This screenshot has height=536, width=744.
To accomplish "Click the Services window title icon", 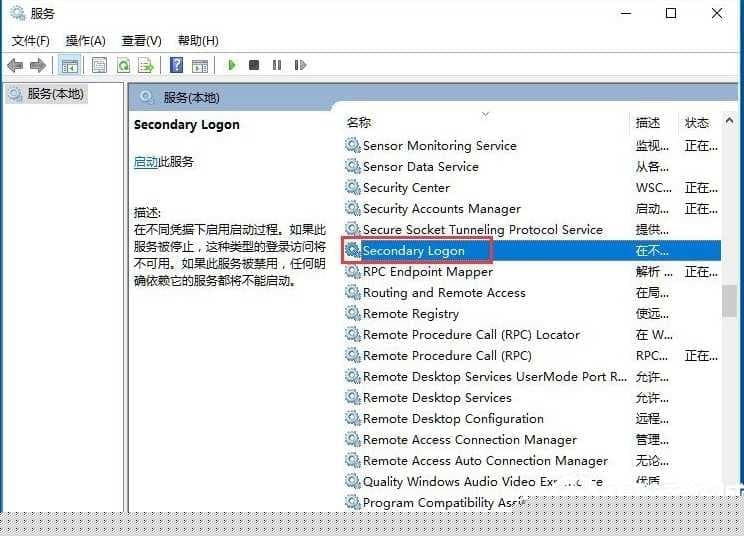I will [18, 13].
